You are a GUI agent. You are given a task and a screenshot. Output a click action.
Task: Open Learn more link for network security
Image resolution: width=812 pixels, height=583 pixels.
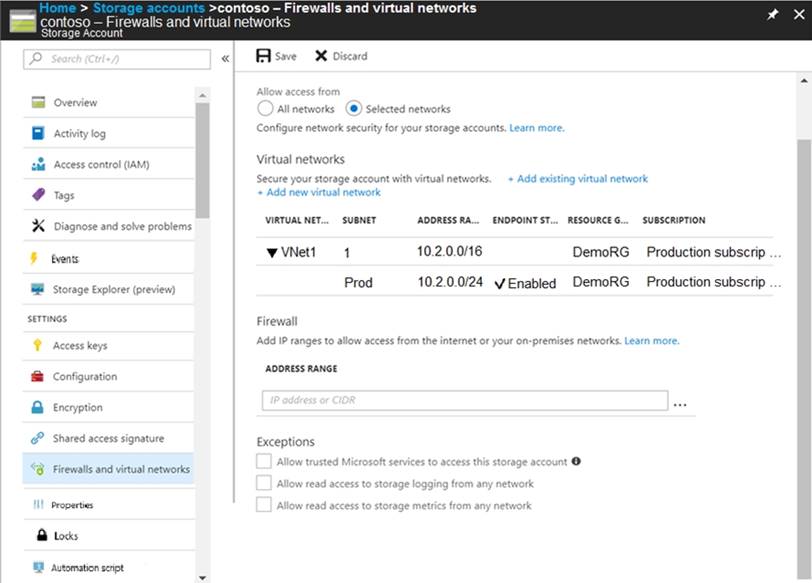coord(536,128)
